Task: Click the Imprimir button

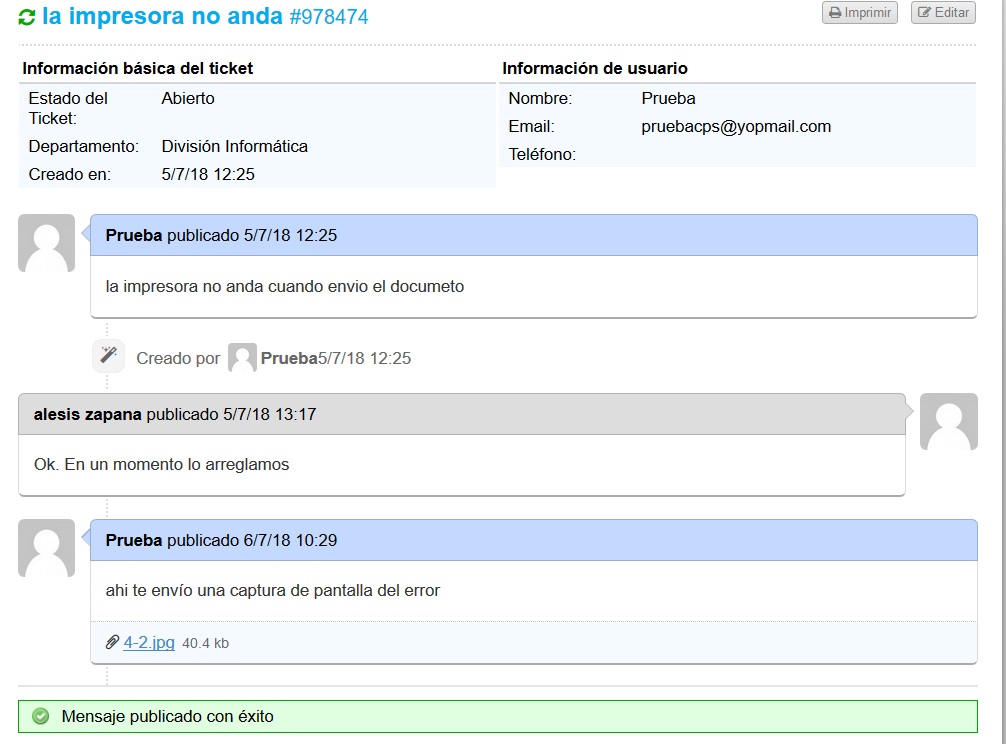Action: [x=859, y=13]
